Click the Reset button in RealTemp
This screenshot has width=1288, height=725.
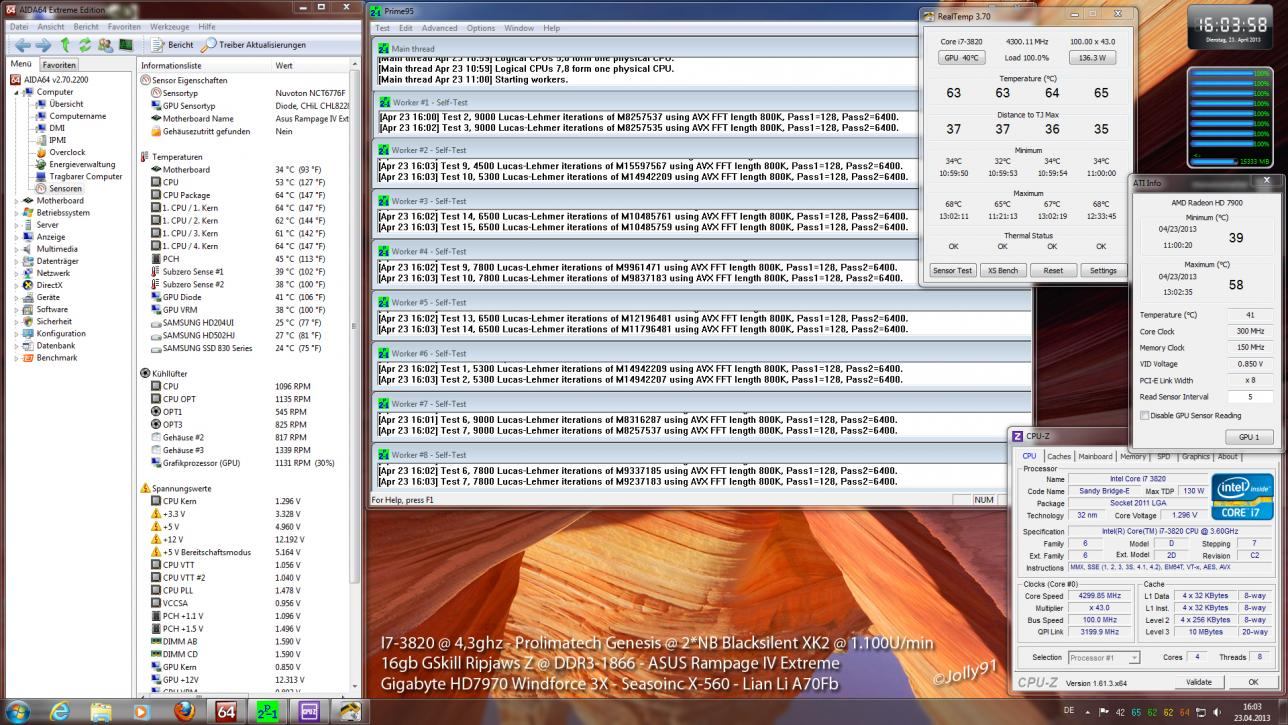[x=1052, y=270]
